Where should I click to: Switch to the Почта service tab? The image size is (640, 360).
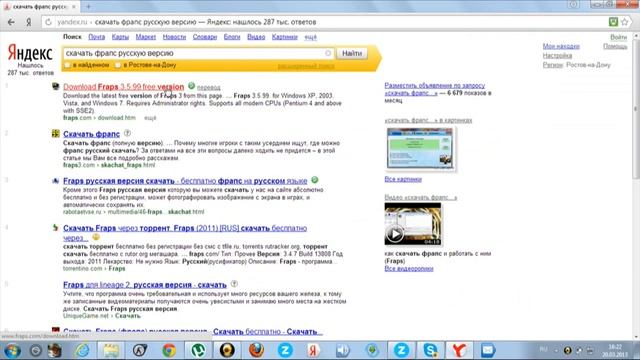pyautogui.click(x=97, y=37)
